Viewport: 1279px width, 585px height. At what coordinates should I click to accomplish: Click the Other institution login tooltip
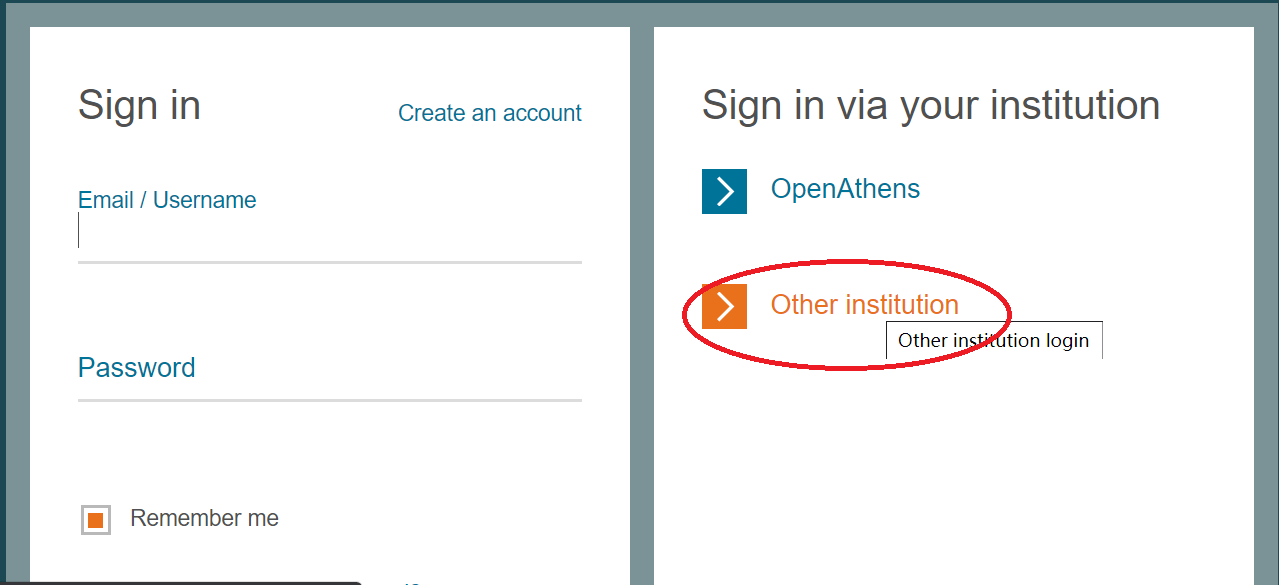point(993,340)
